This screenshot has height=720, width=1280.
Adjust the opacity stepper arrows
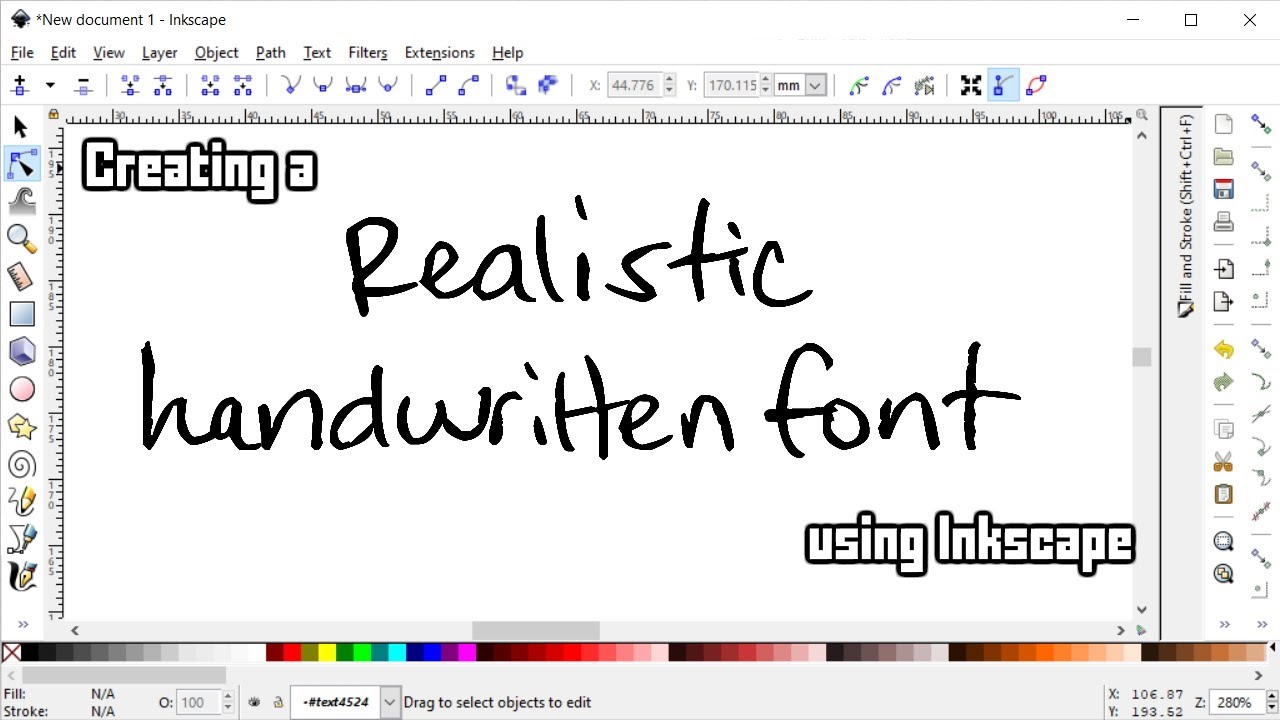228,702
